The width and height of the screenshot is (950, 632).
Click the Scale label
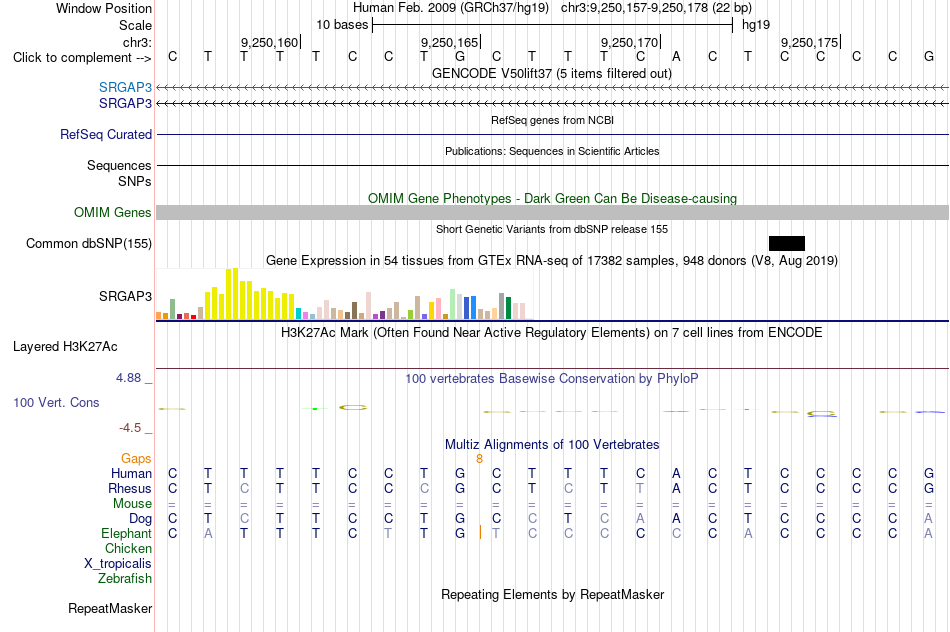coord(135,25)
